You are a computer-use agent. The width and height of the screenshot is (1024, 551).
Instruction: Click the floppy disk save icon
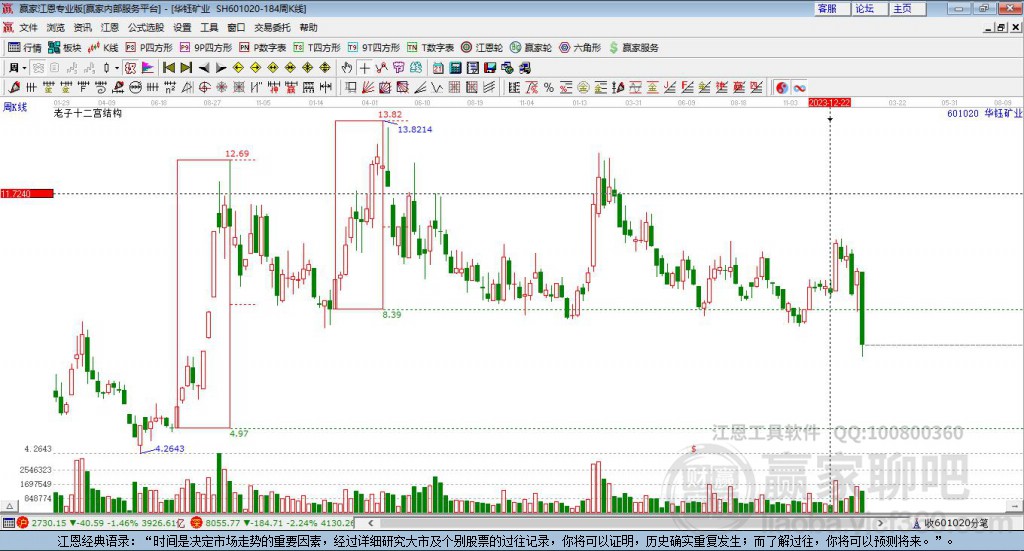click(490, 68)
